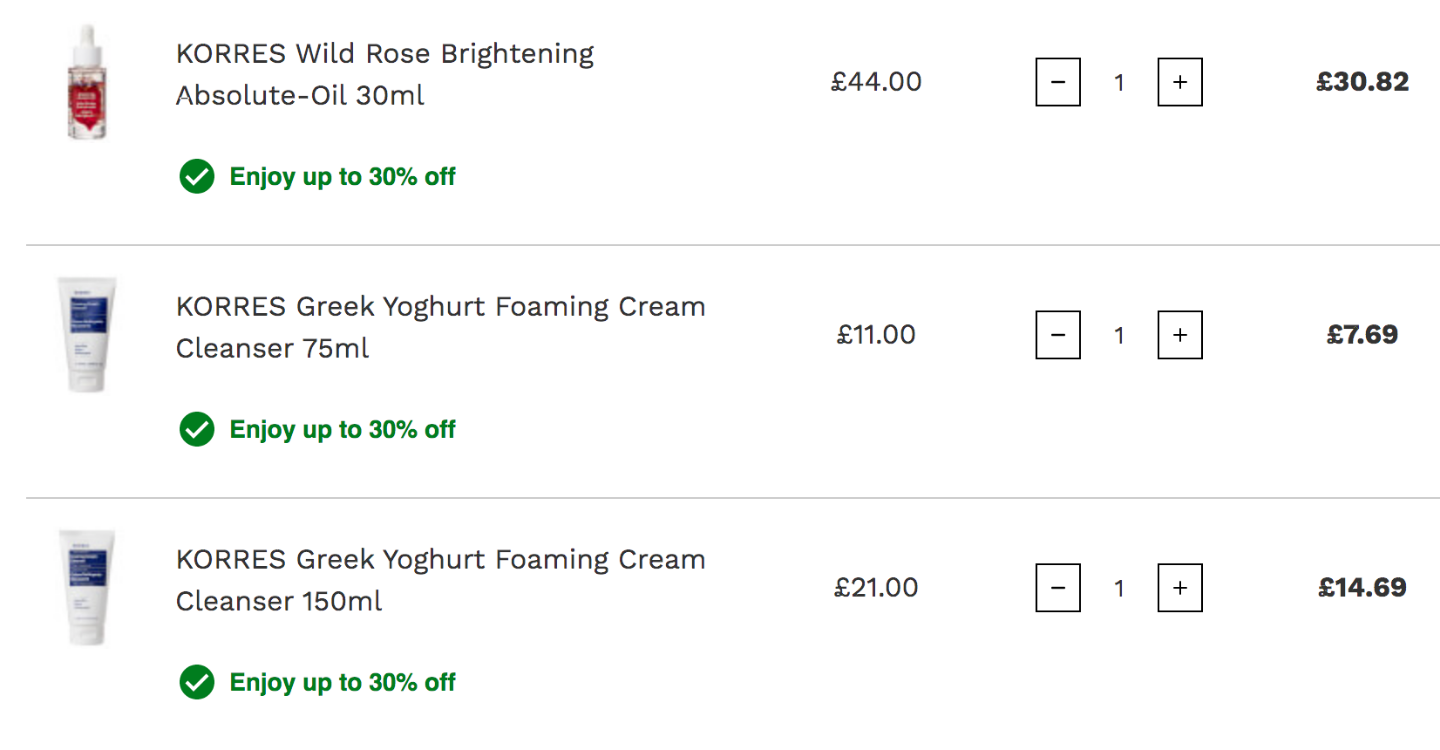Increase quantity of Foaming Cream Cleanser 150ml
Screen dimensions: 1440x750
pos(1180,588)
